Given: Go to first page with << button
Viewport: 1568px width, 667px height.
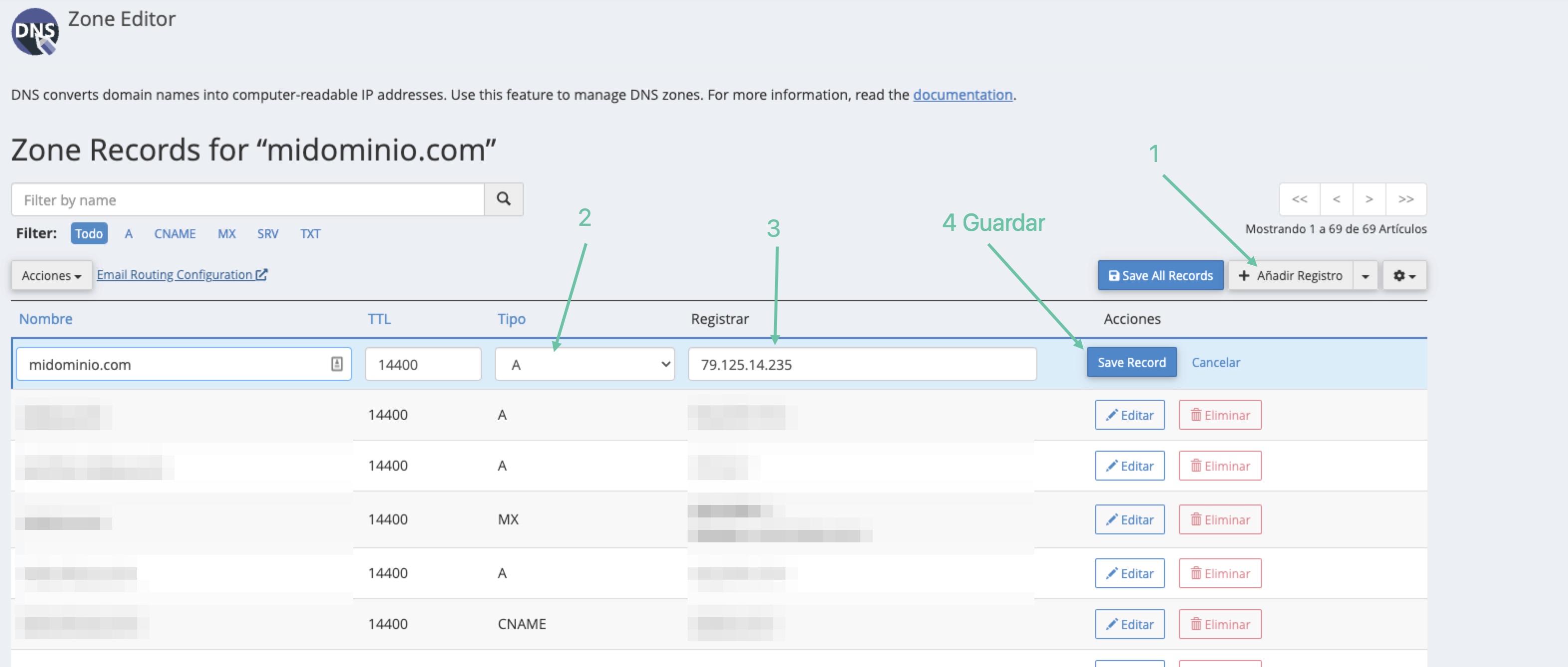Looking at the screenshot, I should [x=1299, y=199].
